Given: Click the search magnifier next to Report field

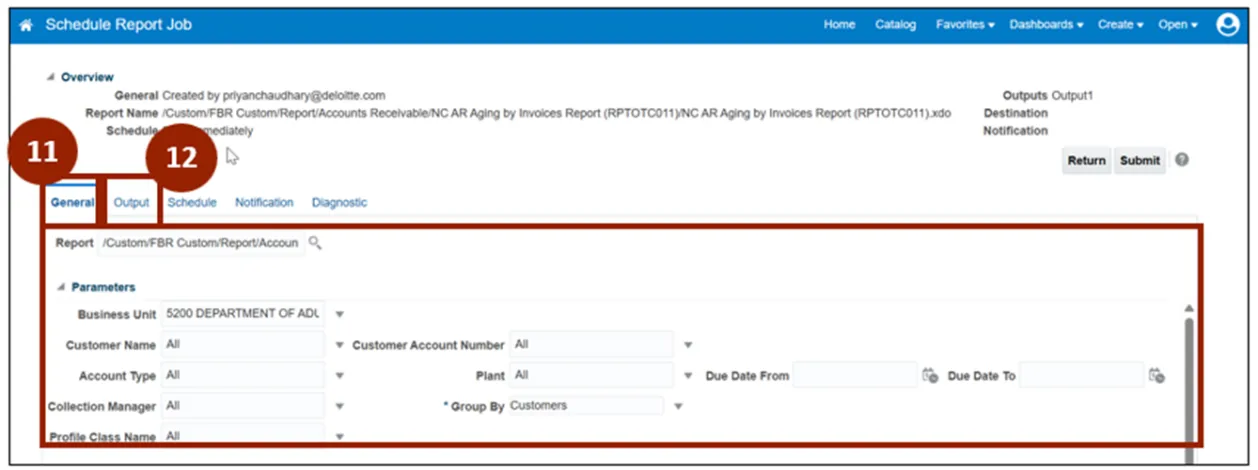Looking at the screenshot, I should pos(315,243).
